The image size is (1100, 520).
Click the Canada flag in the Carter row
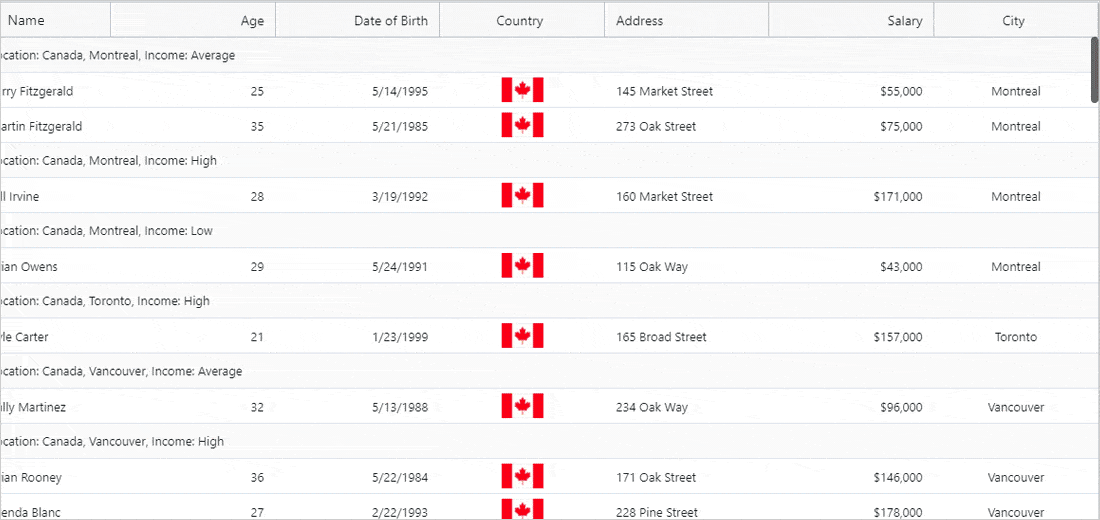pyautogui.click(x=522, y=336)
